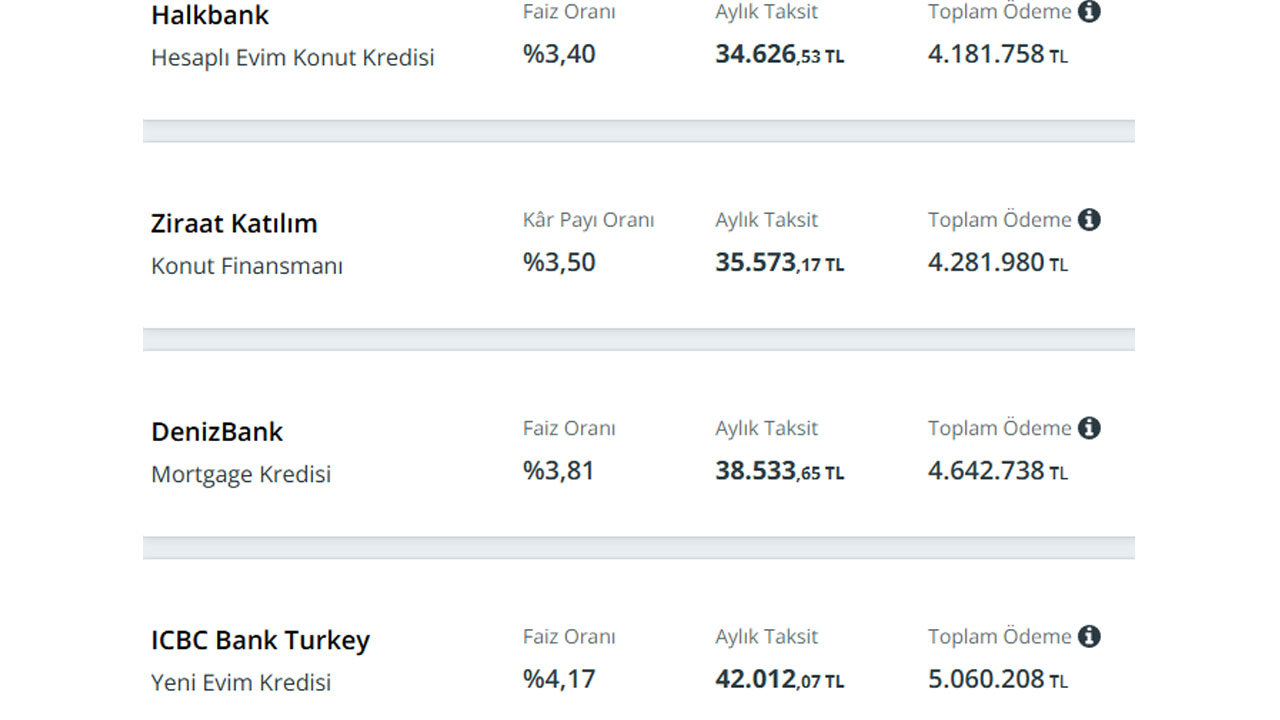Select ICBC interest rate %4,17
This screenshot has width=1280, height=720.
(x=559, y=679)
